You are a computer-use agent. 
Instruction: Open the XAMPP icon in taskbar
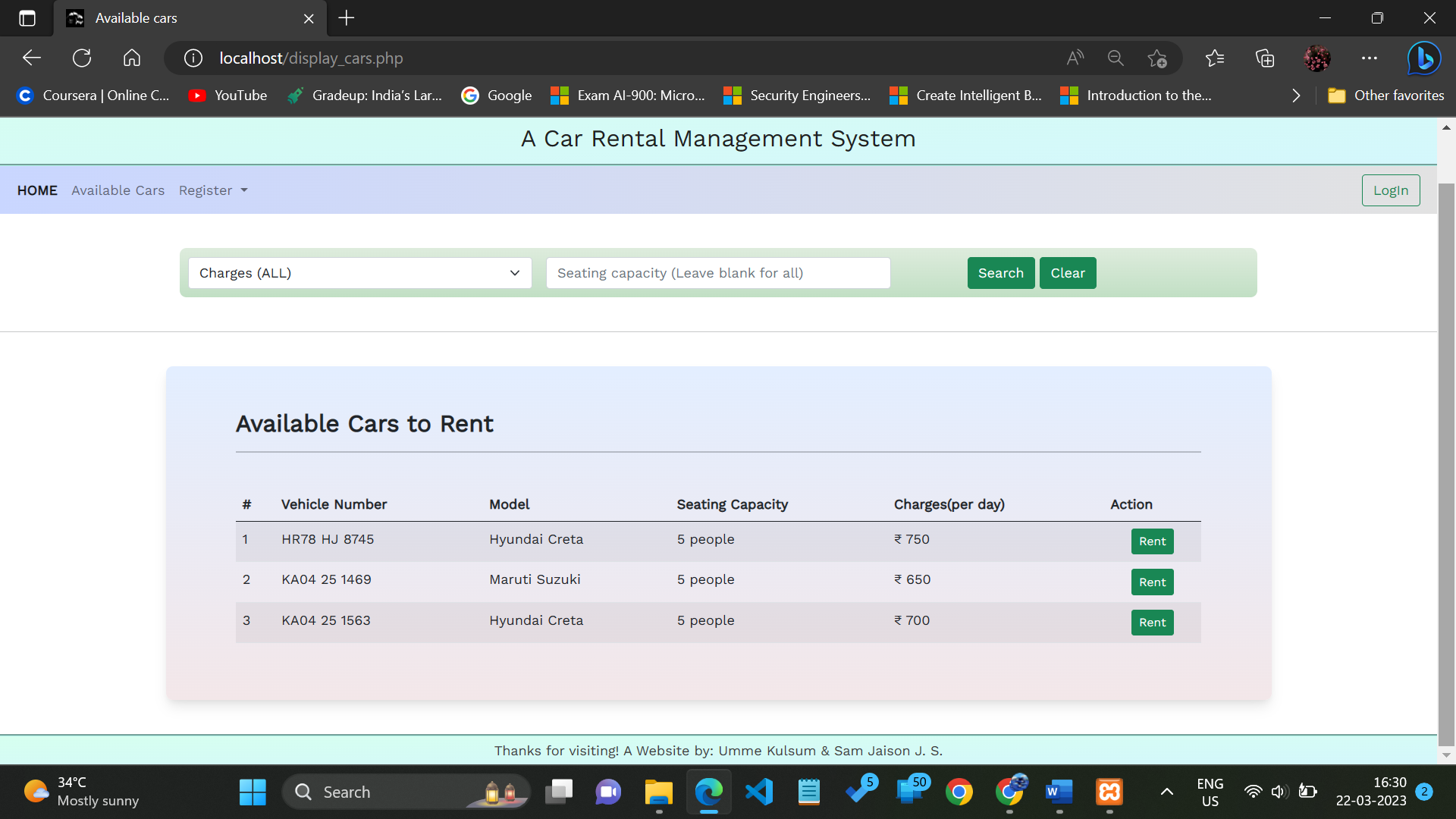pos(1109,792)
